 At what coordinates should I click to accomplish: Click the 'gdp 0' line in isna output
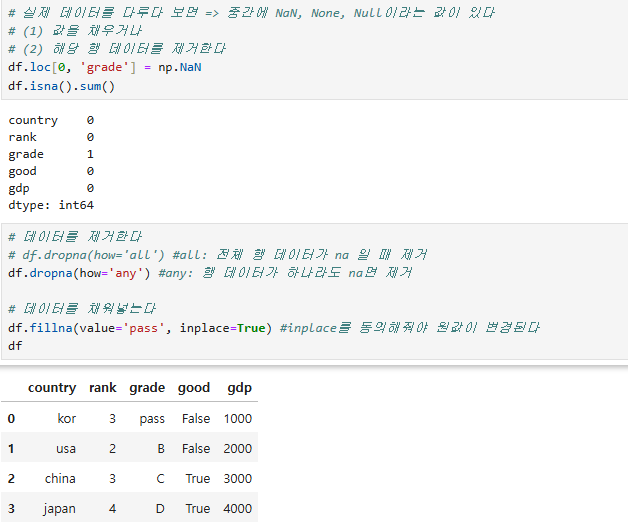[x=51, y=188]
